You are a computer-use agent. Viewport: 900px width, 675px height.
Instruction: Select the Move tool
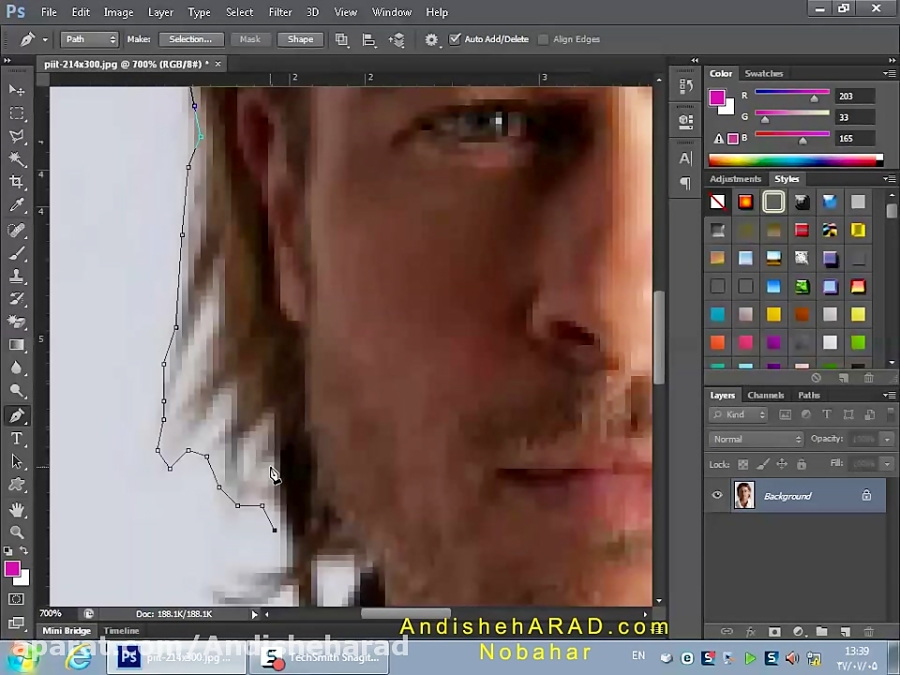(x=17, y=90)
